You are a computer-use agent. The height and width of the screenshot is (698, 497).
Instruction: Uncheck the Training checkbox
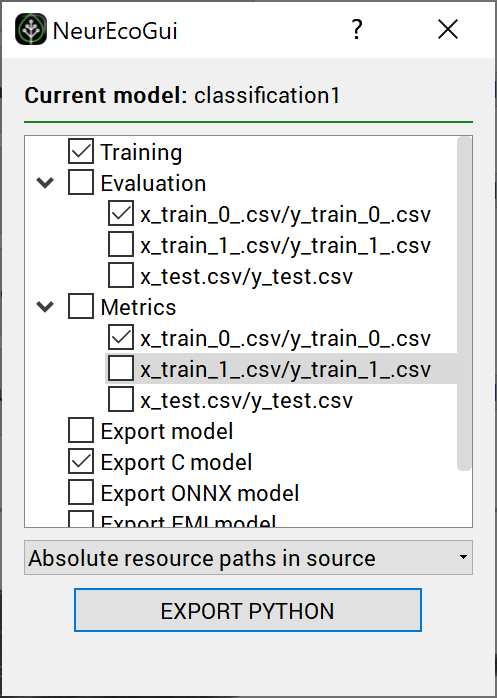(x=81, y=151)
